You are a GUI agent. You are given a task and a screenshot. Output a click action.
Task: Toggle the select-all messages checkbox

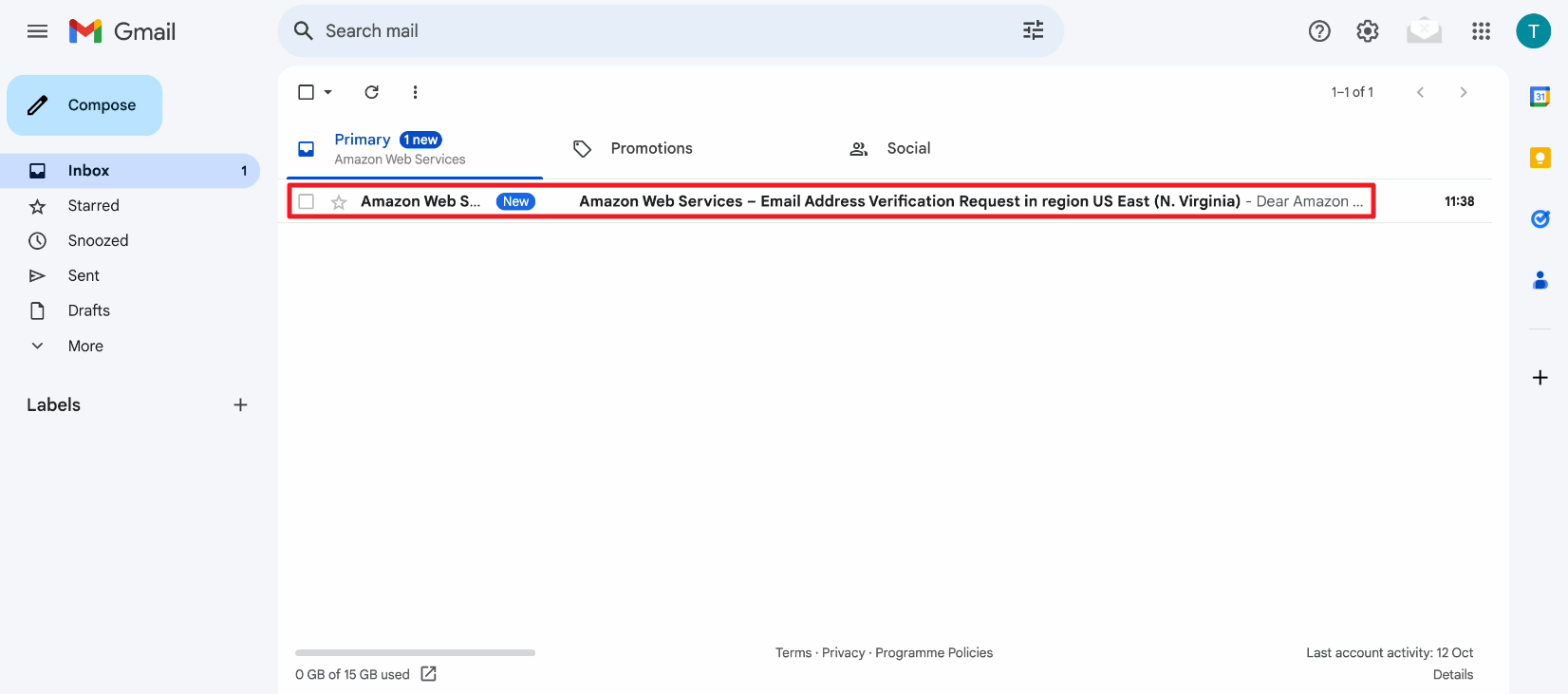click(306, 92)
